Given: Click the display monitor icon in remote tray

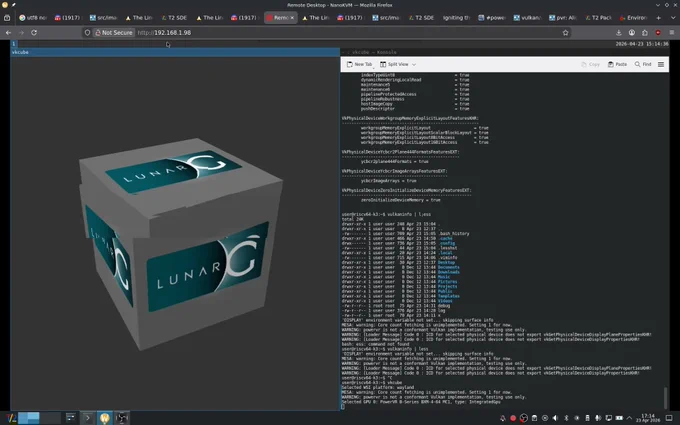Looking at the screenshot, I should pos(608,418).
